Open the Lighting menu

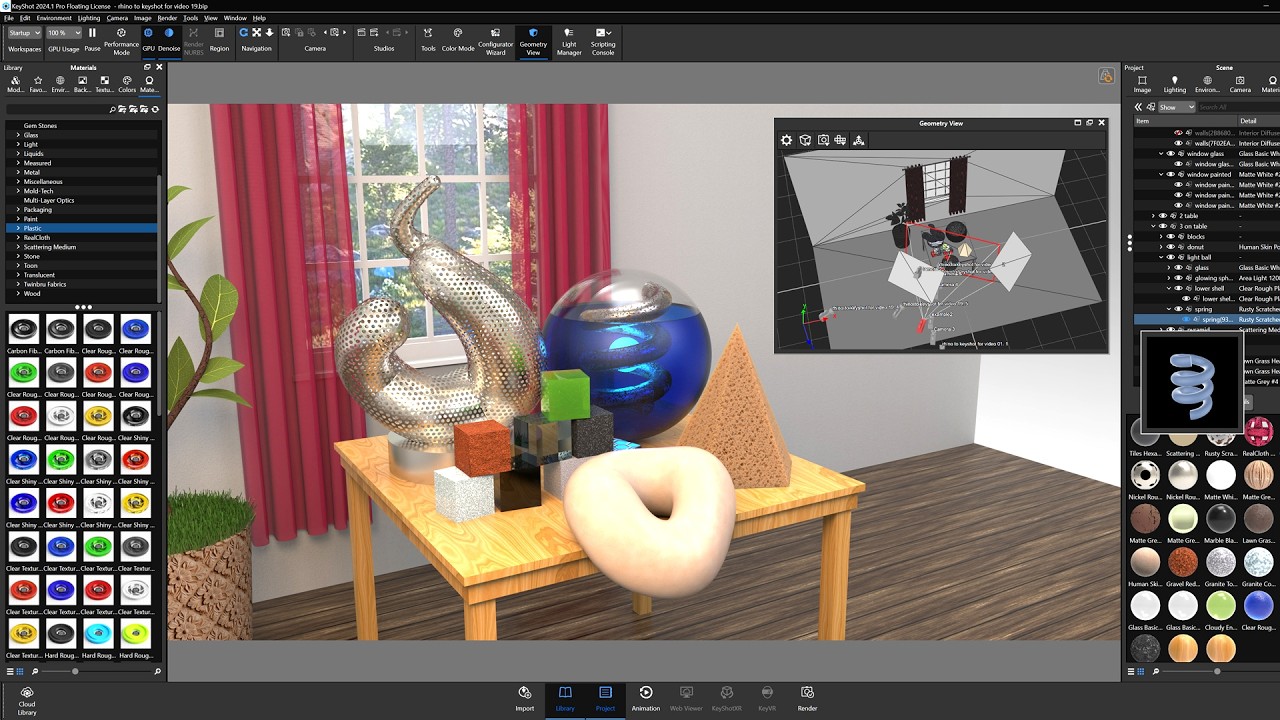(x=89, y=18)
